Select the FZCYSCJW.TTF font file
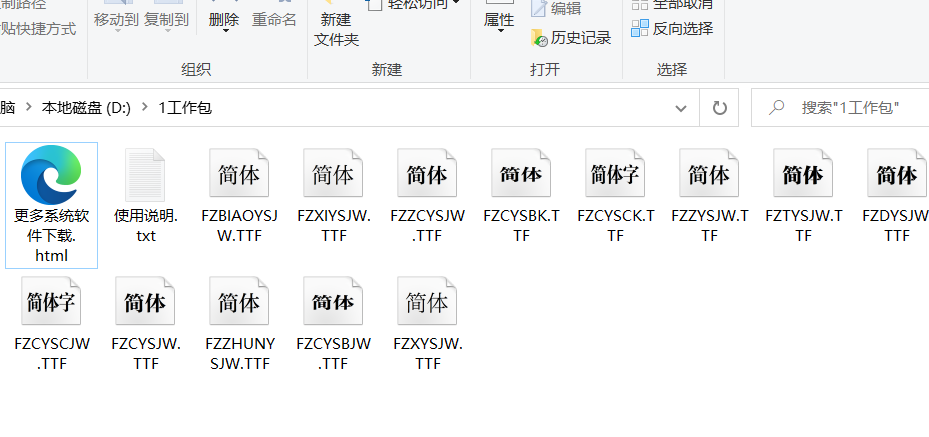929x437 pixels. click(x=52, y=326)
